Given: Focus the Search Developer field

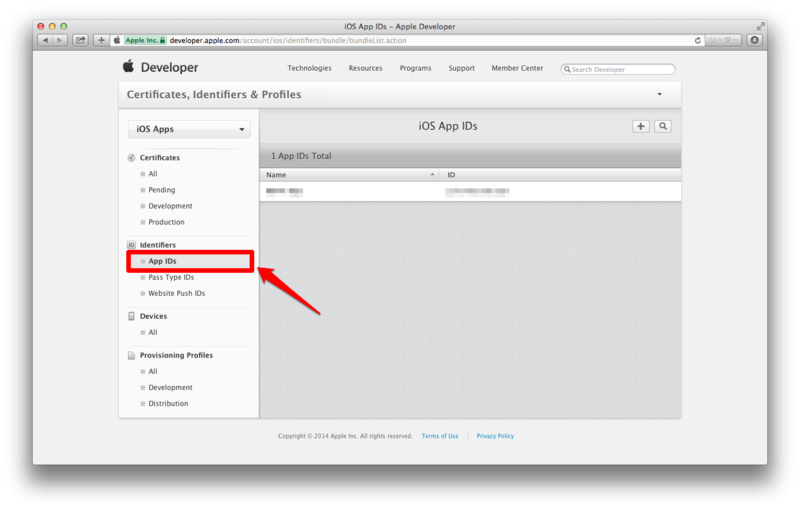Looking at the screenshot, I should coord(618,69).
